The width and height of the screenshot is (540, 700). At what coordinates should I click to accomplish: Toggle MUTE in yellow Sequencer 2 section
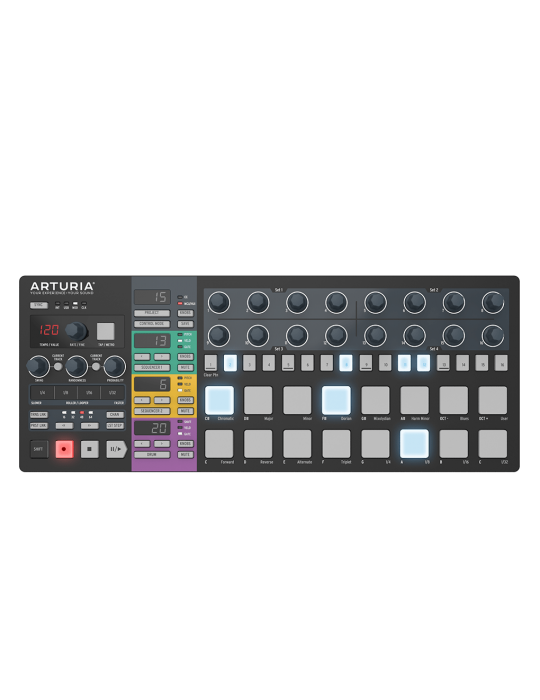pos(185,411)
